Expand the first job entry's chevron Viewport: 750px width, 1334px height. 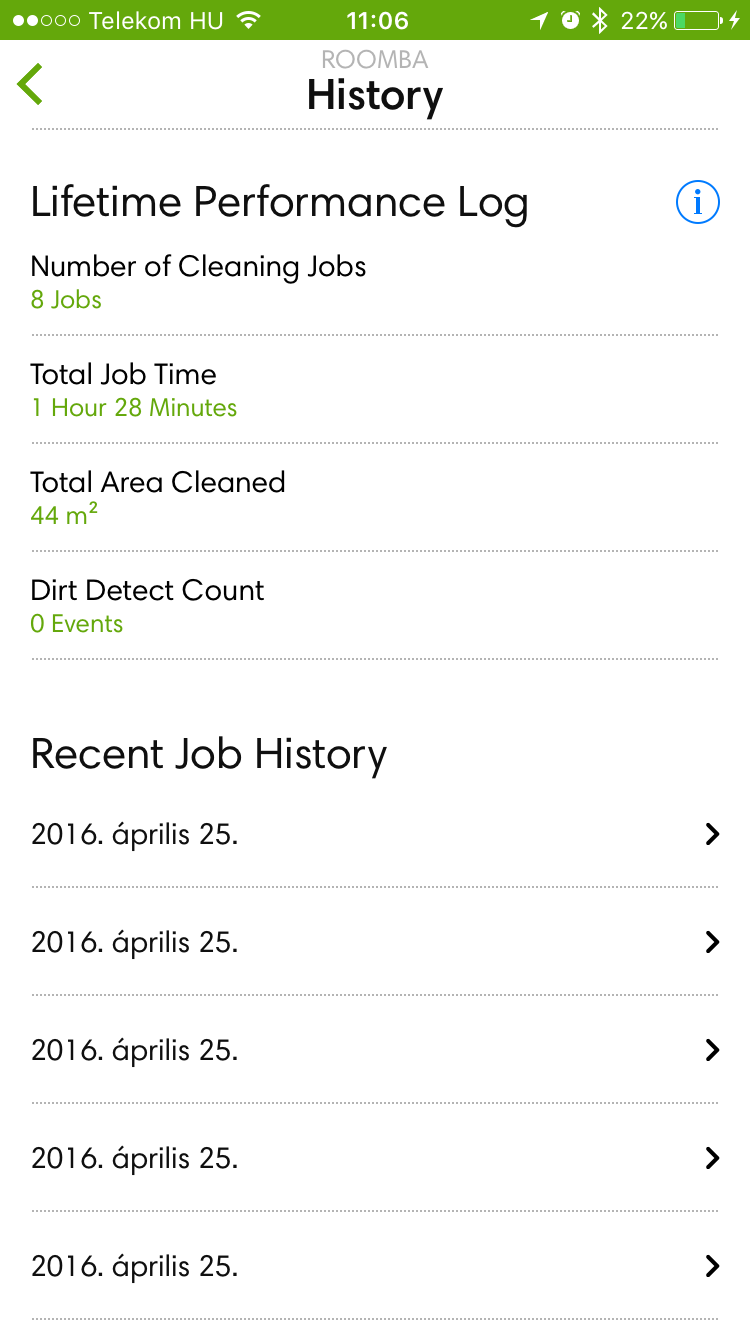click(x=712, y=834)
